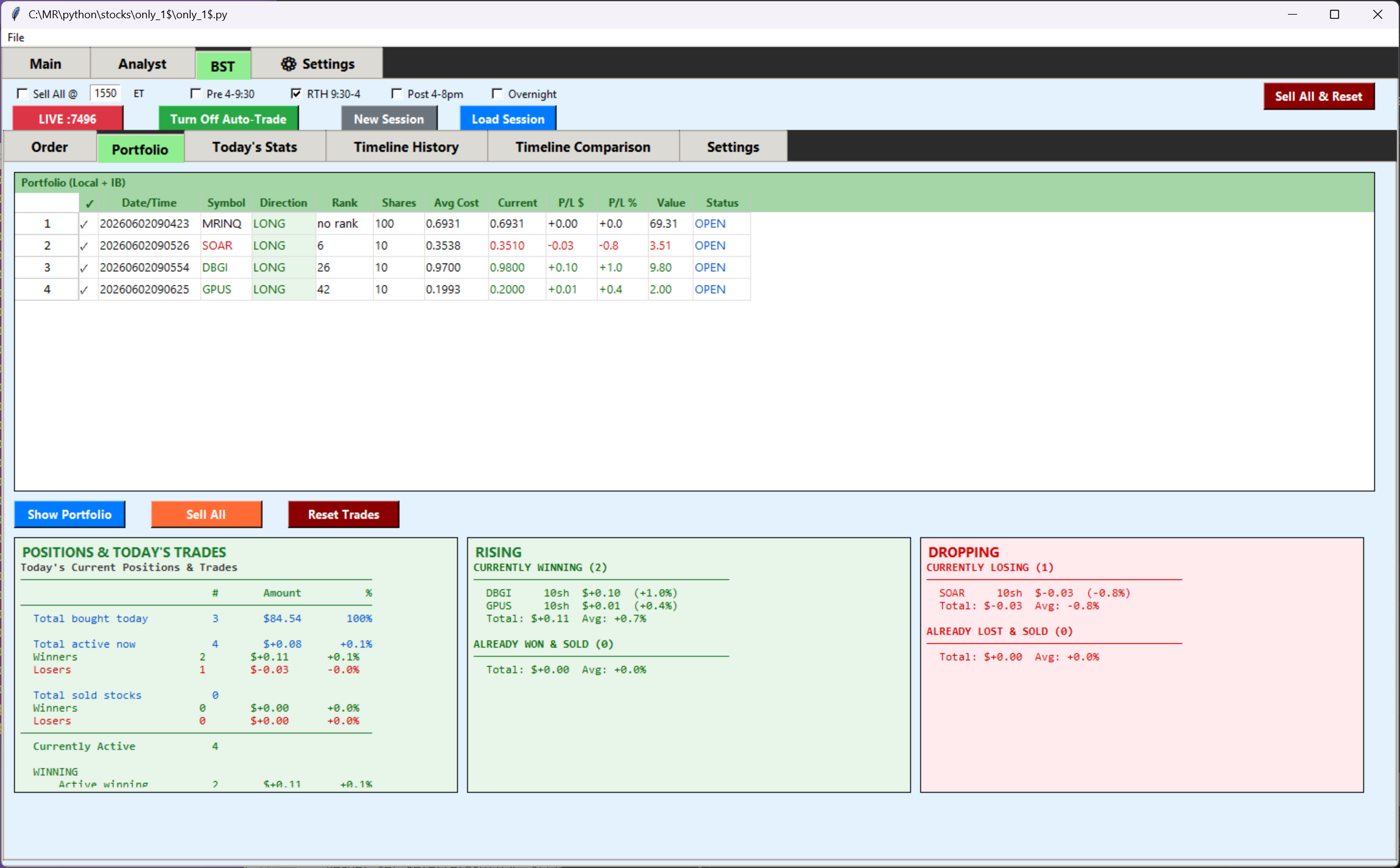1400x868 pixels.
Task: Click the Sell All & Reset button
Action: [1319, 96]
